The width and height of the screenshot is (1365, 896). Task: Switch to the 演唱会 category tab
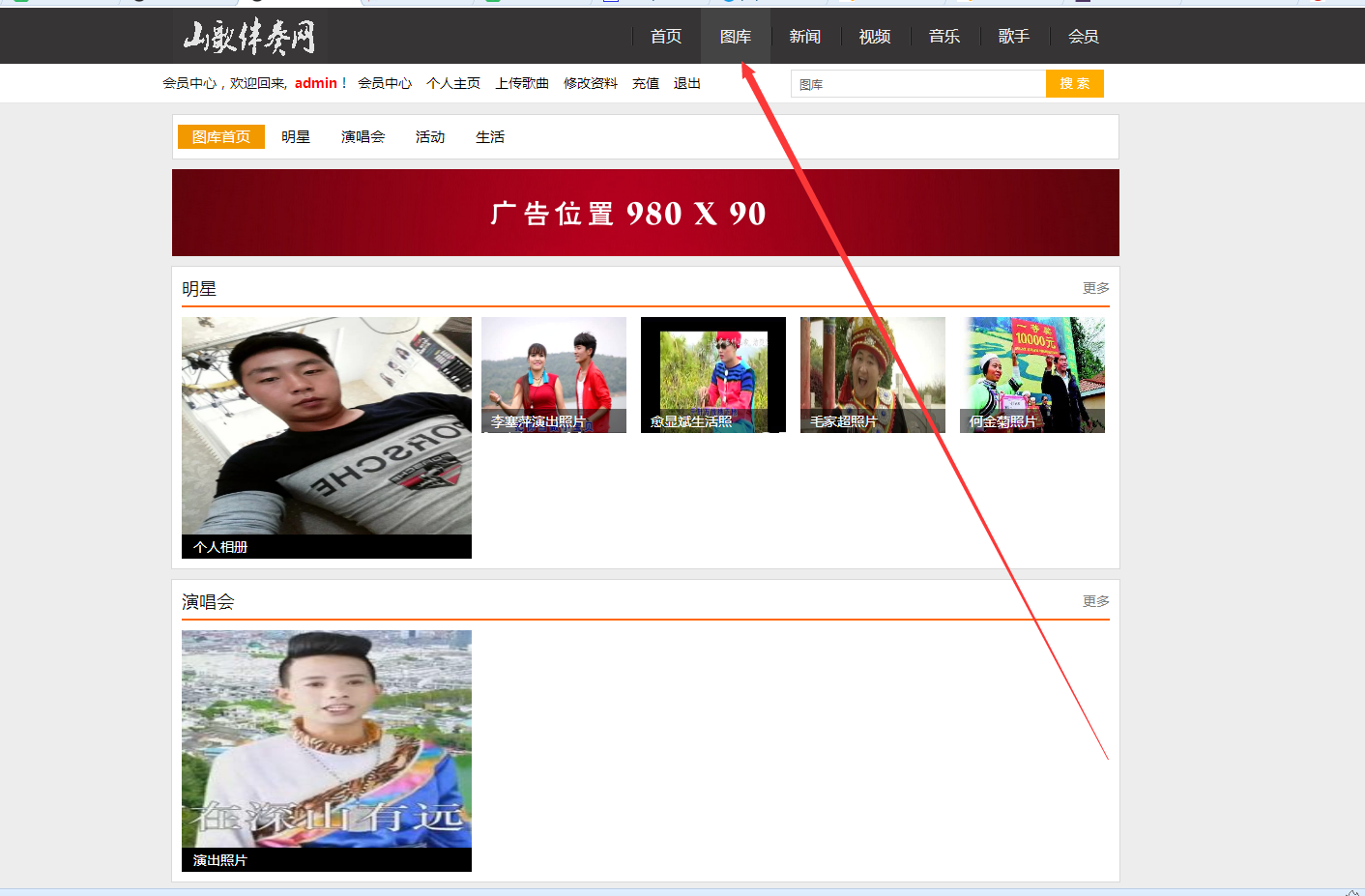pyautogui.click(x=363, y=137)
